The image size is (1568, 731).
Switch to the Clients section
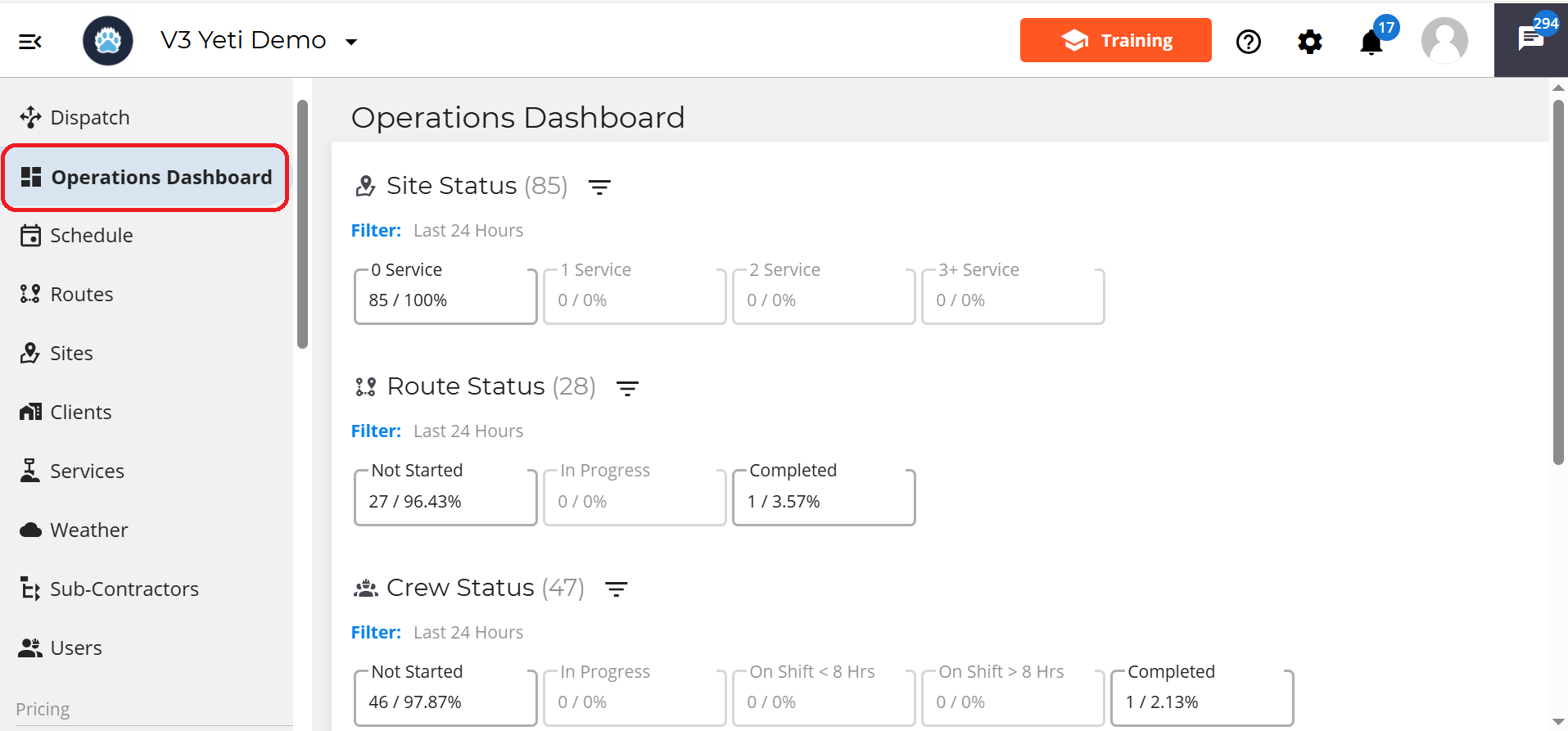click(81, 412)
